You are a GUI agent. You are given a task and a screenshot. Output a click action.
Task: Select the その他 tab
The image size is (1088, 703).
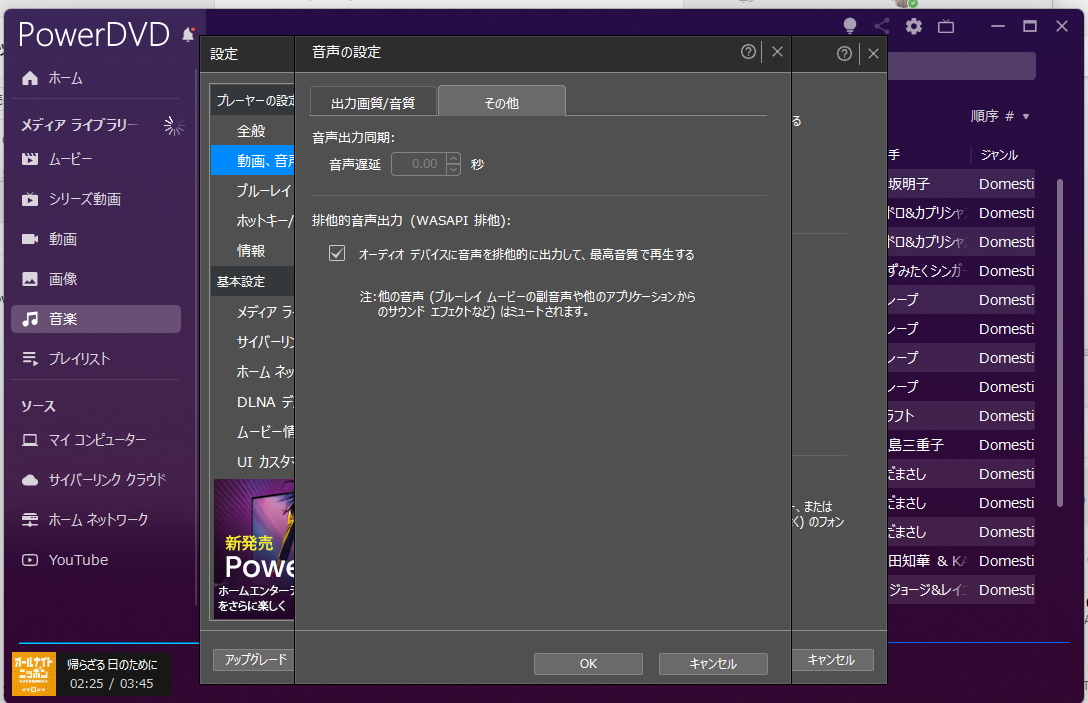point(501,102)
